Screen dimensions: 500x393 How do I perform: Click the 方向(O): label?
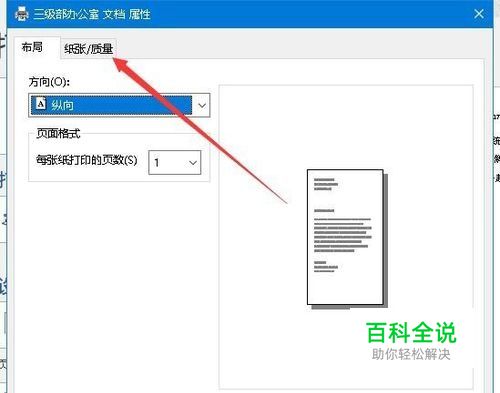tap(49, 82)
